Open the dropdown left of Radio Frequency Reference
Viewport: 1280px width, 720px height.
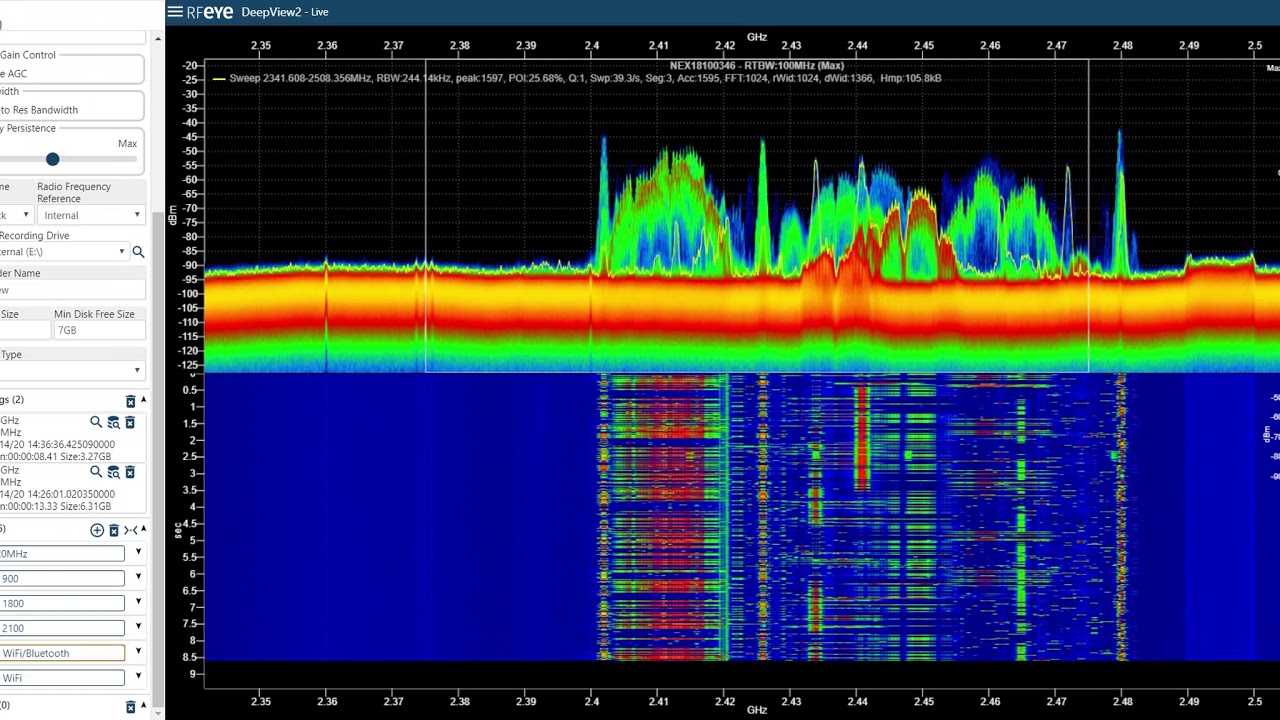point(16,215)
